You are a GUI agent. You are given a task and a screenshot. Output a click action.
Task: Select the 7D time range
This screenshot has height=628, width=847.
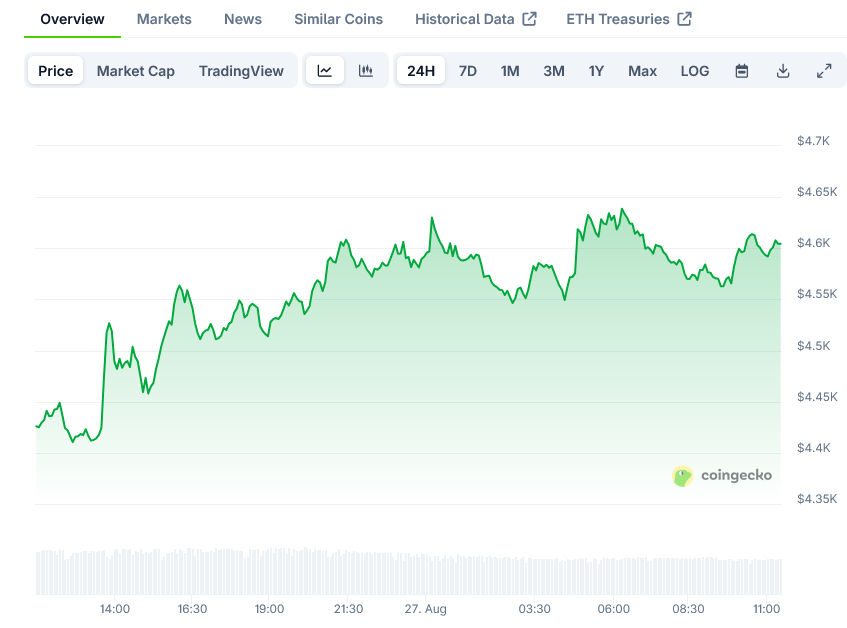pyautogui.click(x=468, y=71)
